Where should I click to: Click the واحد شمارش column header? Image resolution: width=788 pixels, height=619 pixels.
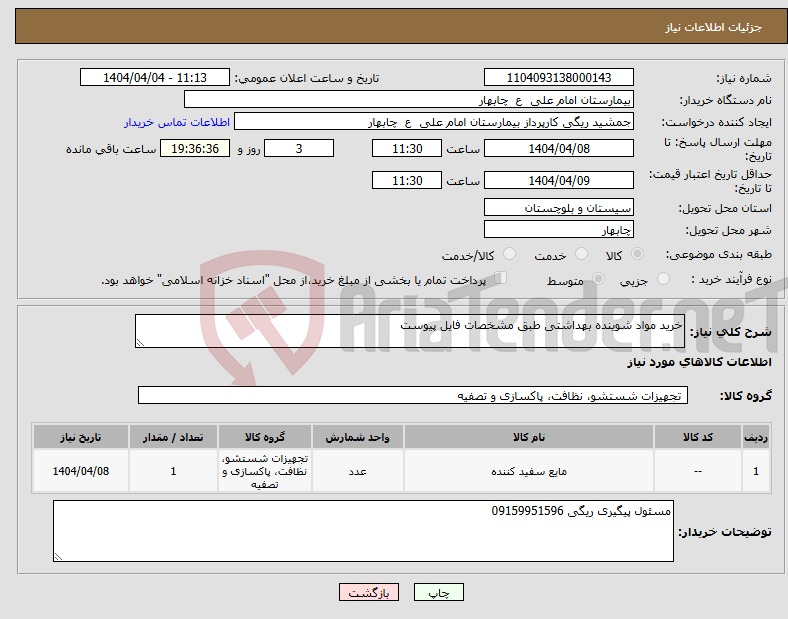pyautogui.click(x=357, y=437)
